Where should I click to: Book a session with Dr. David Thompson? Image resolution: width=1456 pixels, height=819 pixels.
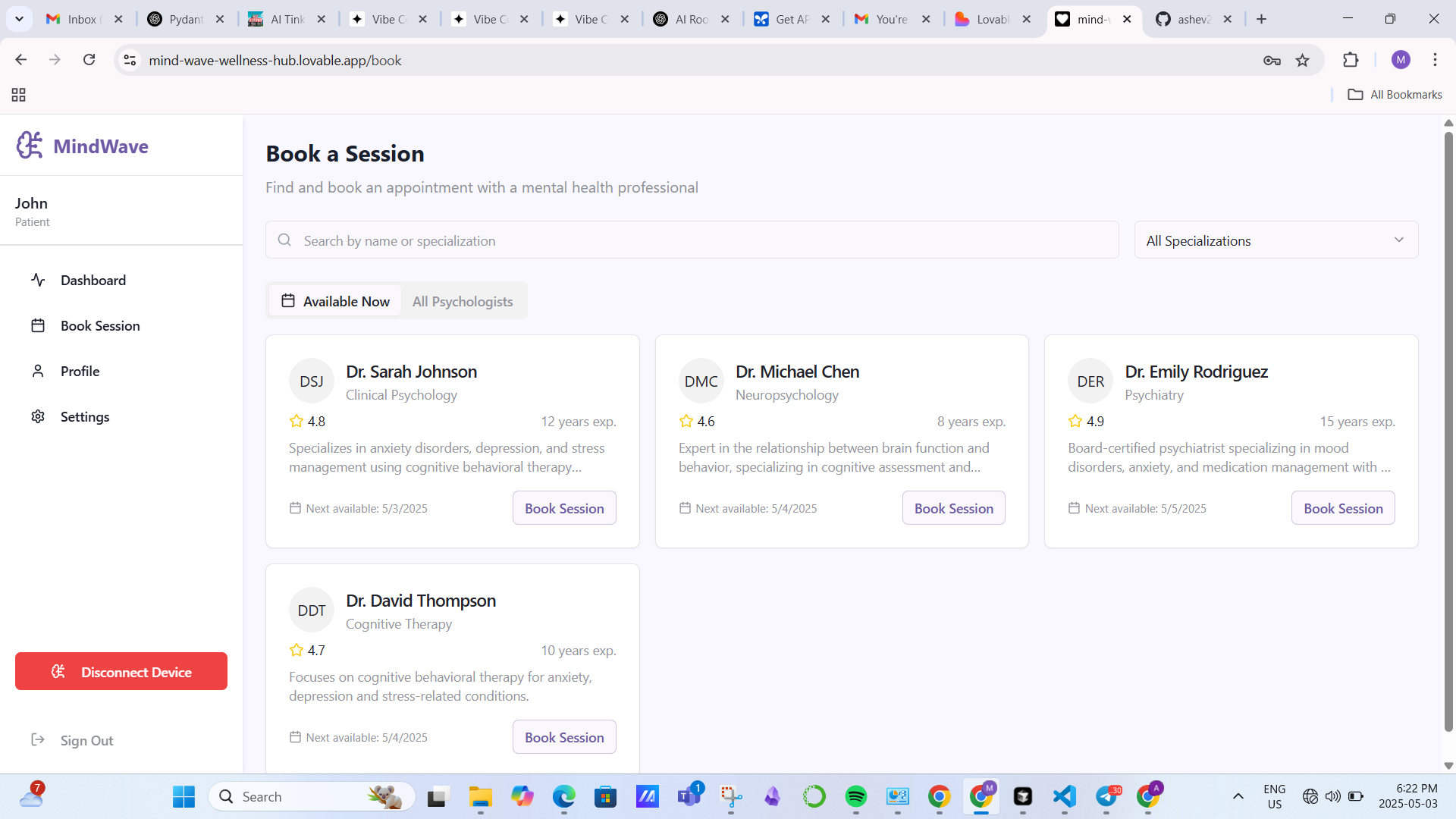[564, 738]
